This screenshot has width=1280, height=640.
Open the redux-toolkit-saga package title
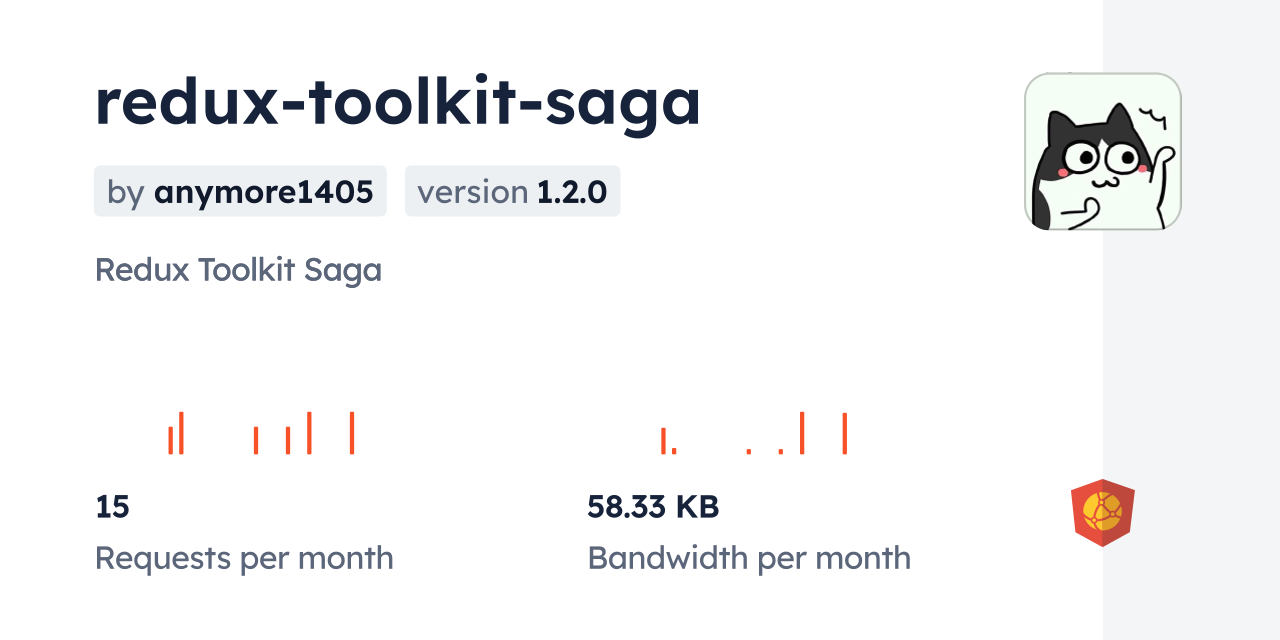click(x=398, y=101)
